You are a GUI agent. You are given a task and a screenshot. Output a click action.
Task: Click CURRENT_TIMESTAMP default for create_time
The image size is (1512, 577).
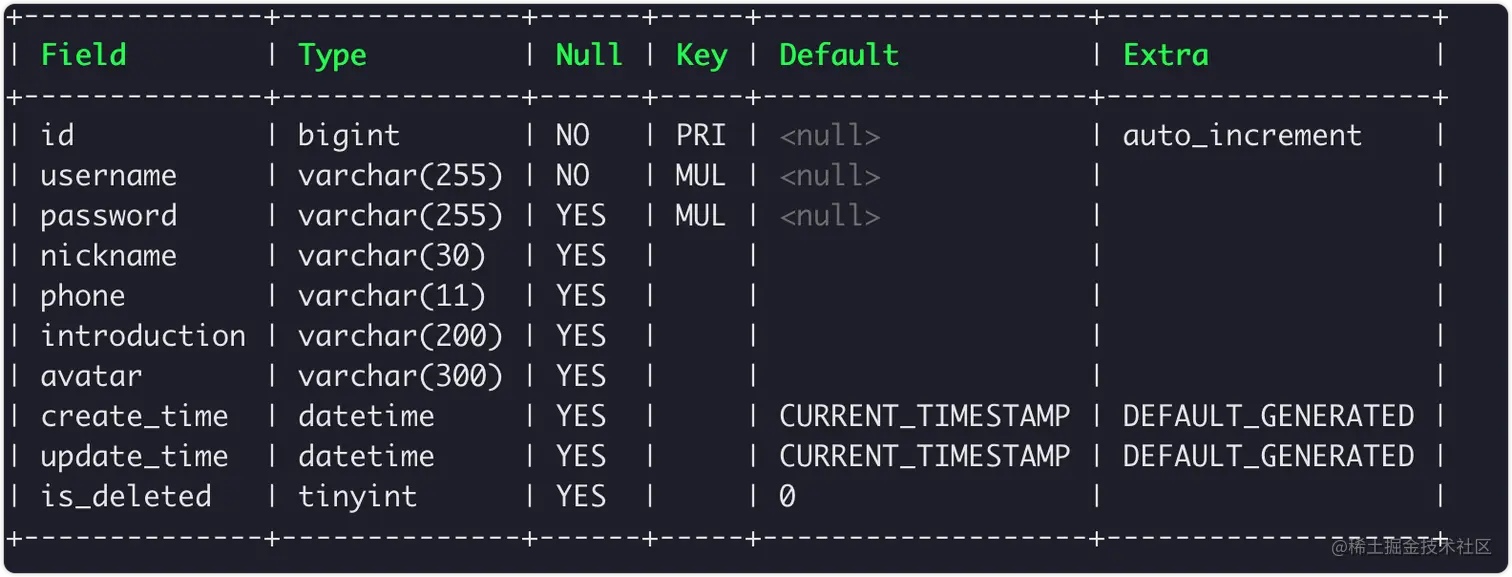tap(925, 416)
